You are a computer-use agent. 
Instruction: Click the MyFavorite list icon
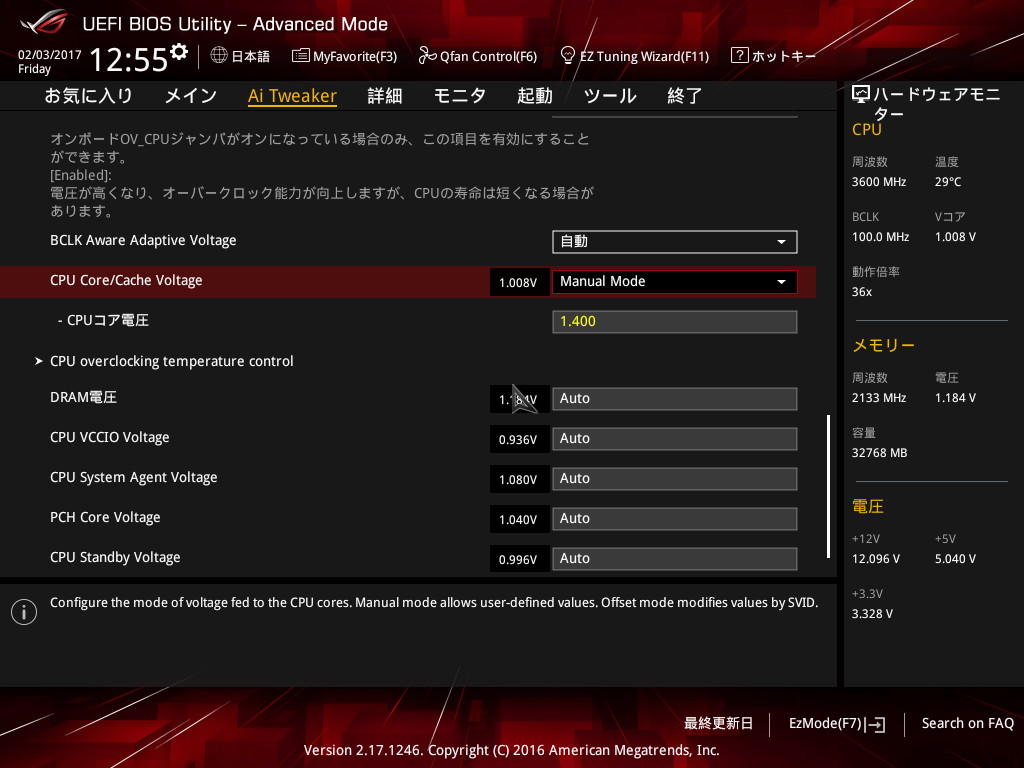click(x=300, y=56)
